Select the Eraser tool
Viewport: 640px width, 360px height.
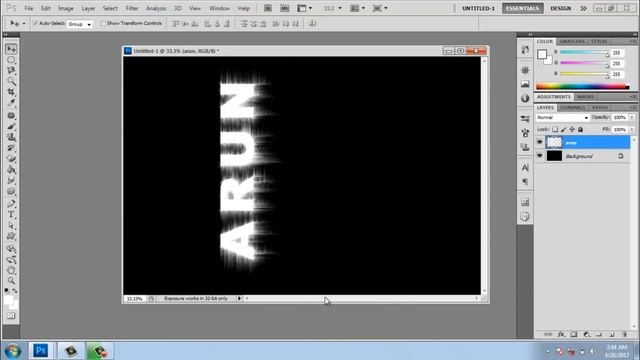click(x=11, y=159)
